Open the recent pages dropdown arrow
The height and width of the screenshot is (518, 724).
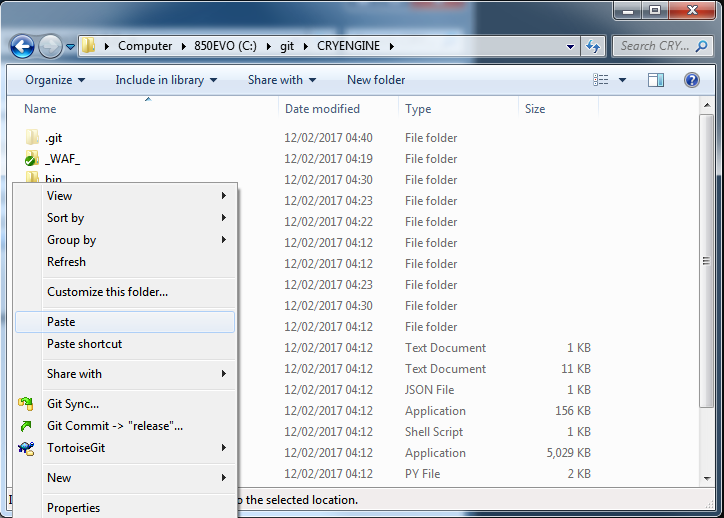pyautogui.click(x=70, y=47)
